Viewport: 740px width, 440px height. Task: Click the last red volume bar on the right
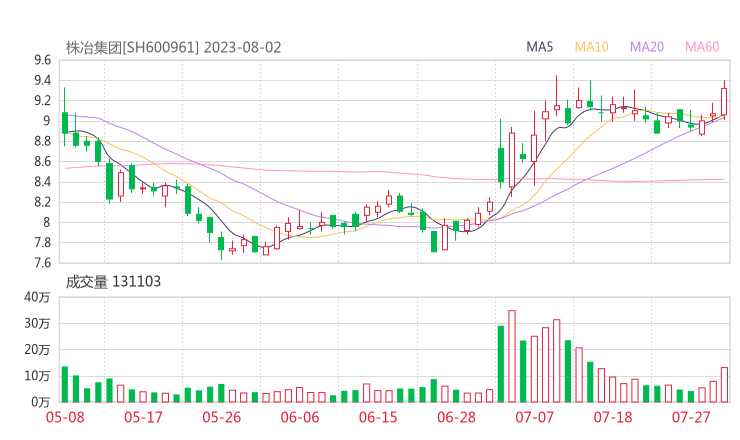[724, 385]
